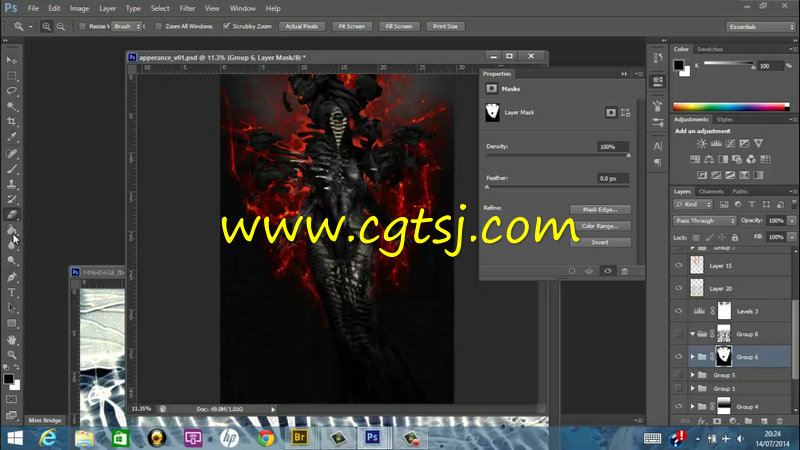Select the Path Selection tool
This screenshot has width=800, height=450.
11,308
